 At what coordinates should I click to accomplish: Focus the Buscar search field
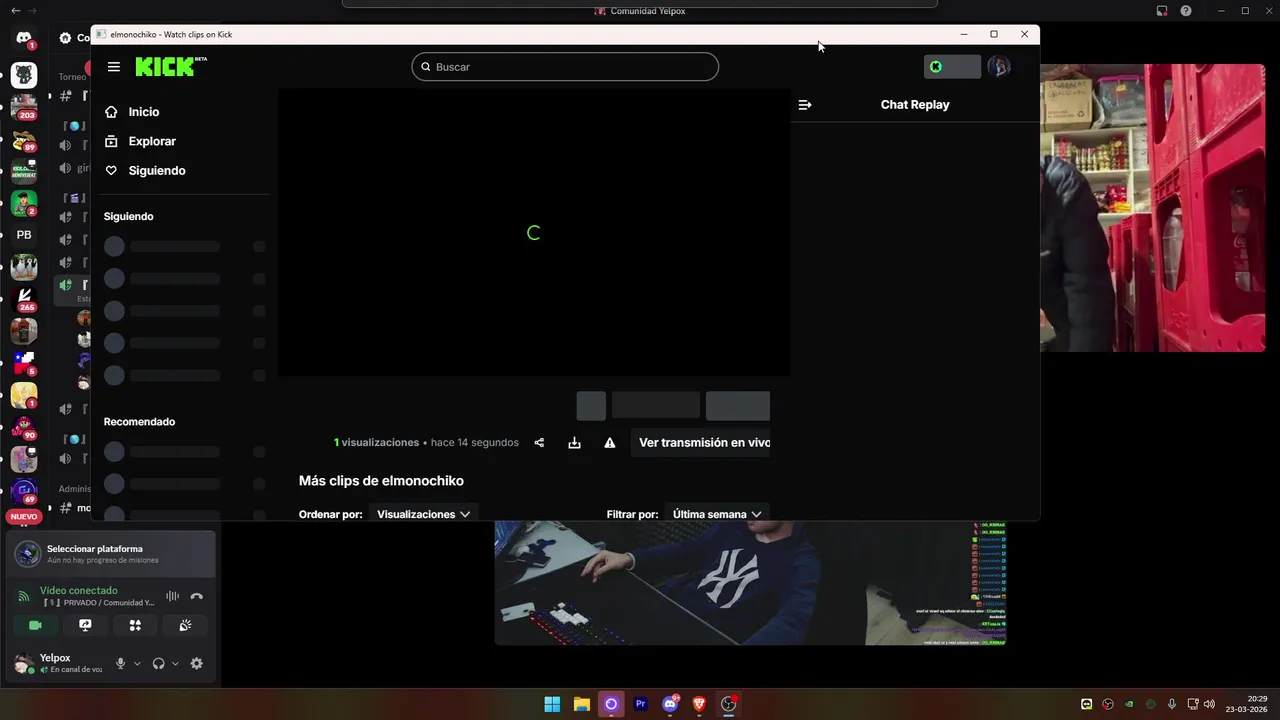(x=565, y=67)
